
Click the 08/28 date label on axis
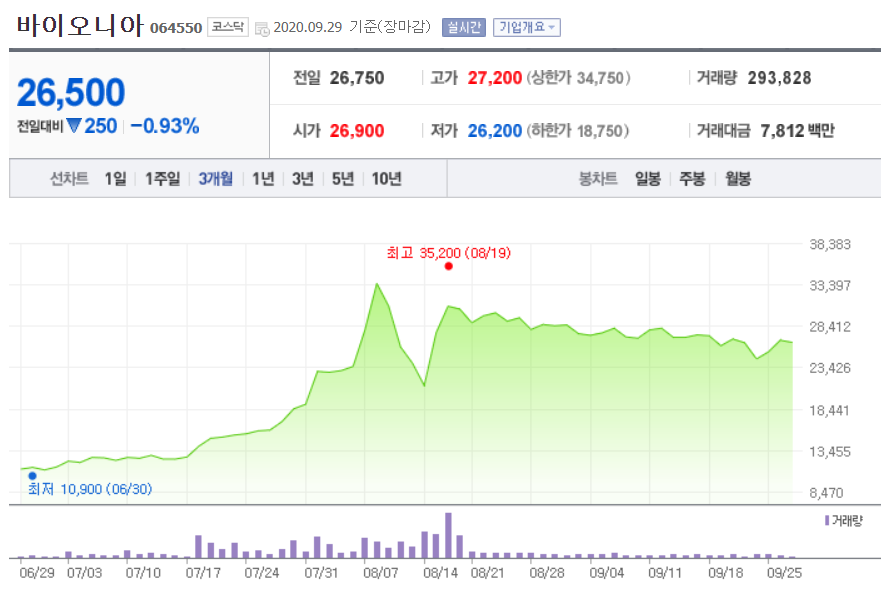pyautogui.click(x=547, y=573)
